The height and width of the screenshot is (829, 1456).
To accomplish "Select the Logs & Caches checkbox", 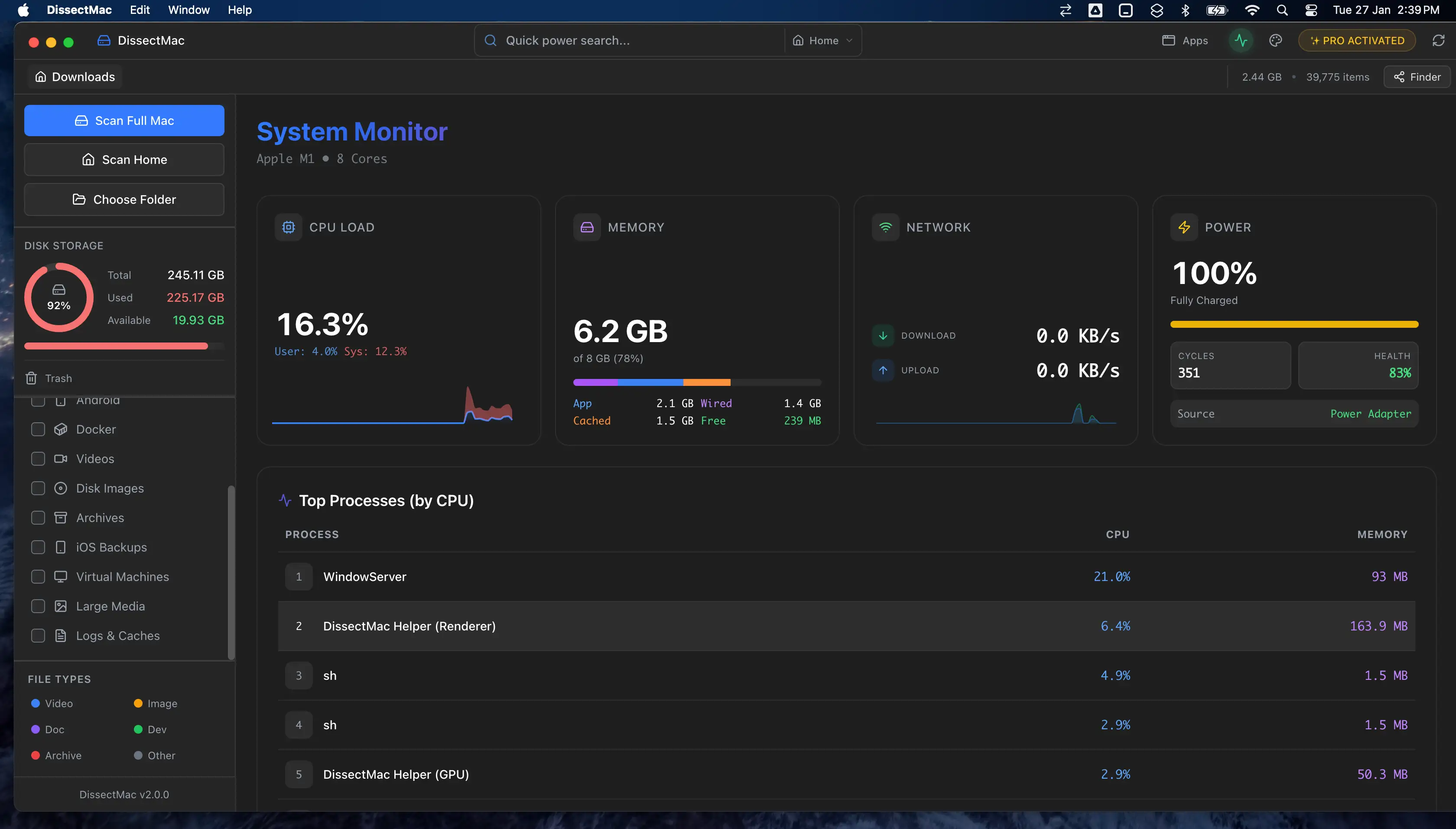I will pos(38,636).
